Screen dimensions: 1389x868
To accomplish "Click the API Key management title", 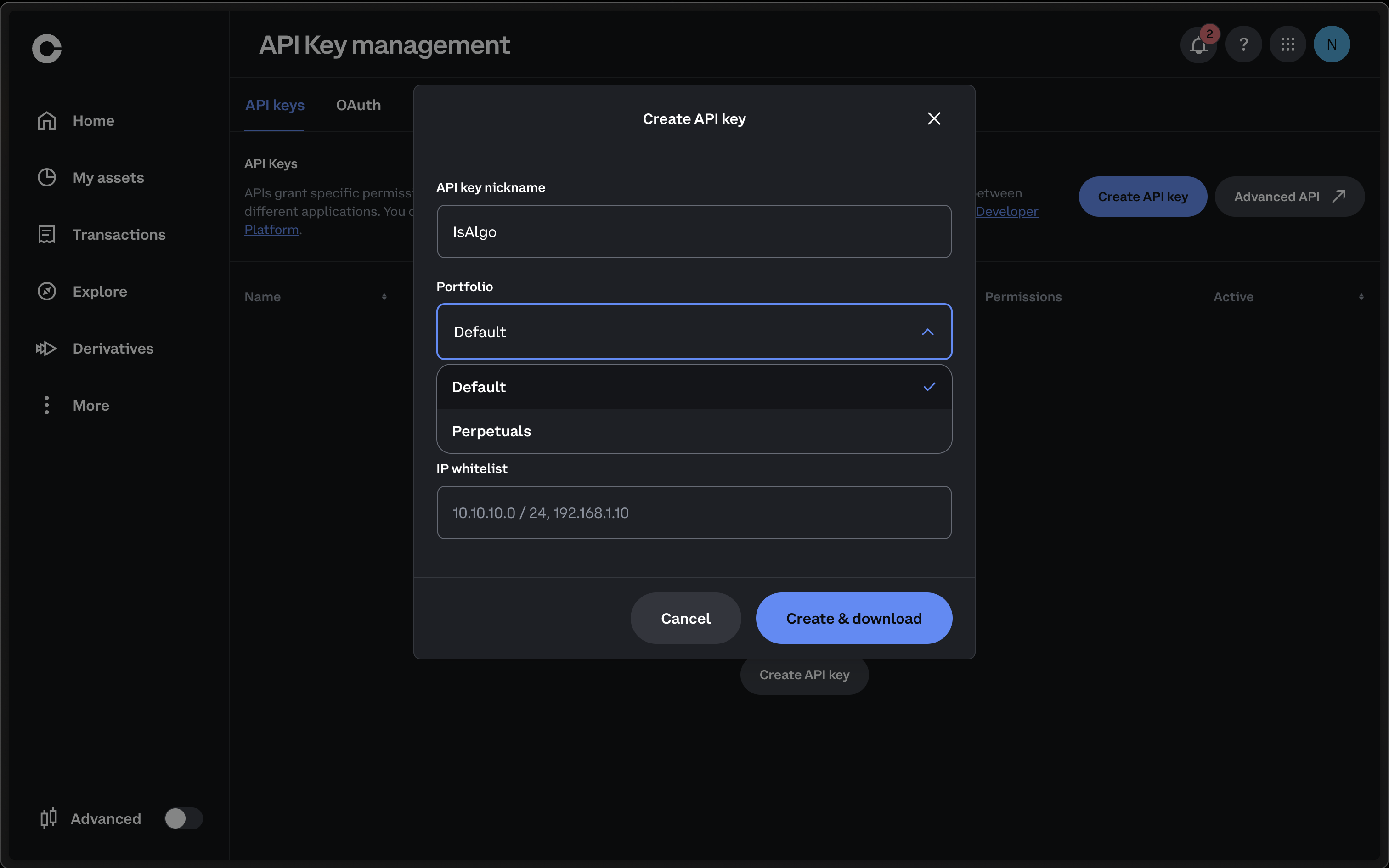I will pos(384,45).
